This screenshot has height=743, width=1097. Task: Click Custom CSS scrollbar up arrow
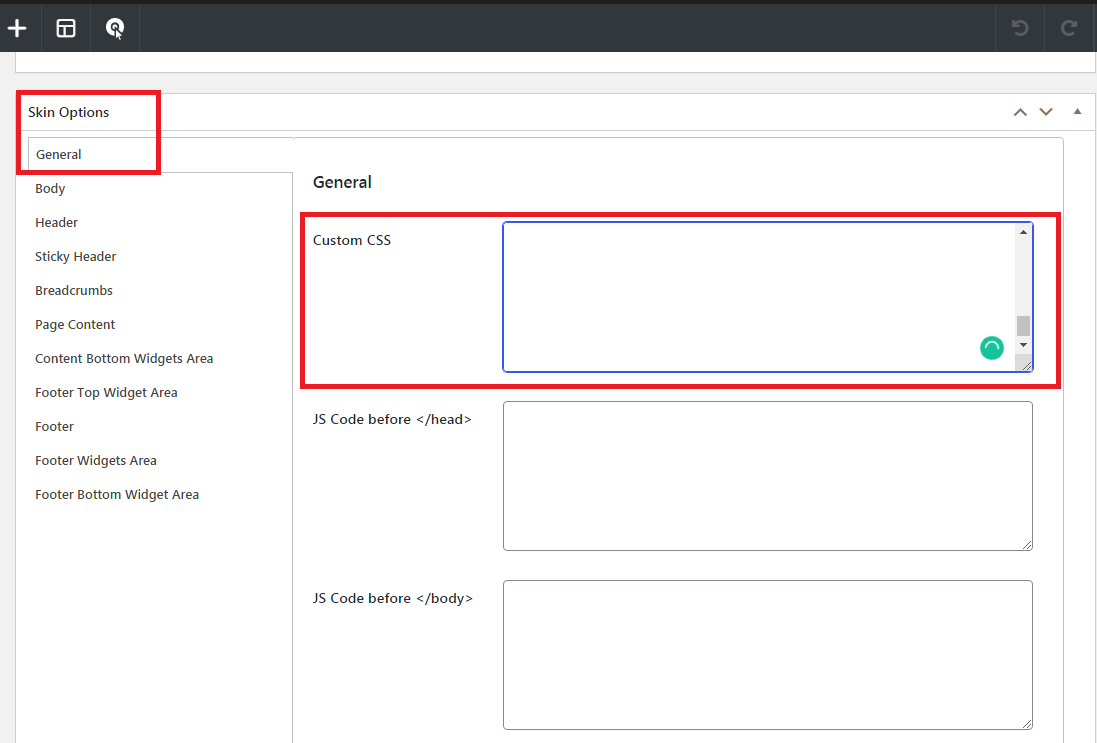tap(1024, 232)
